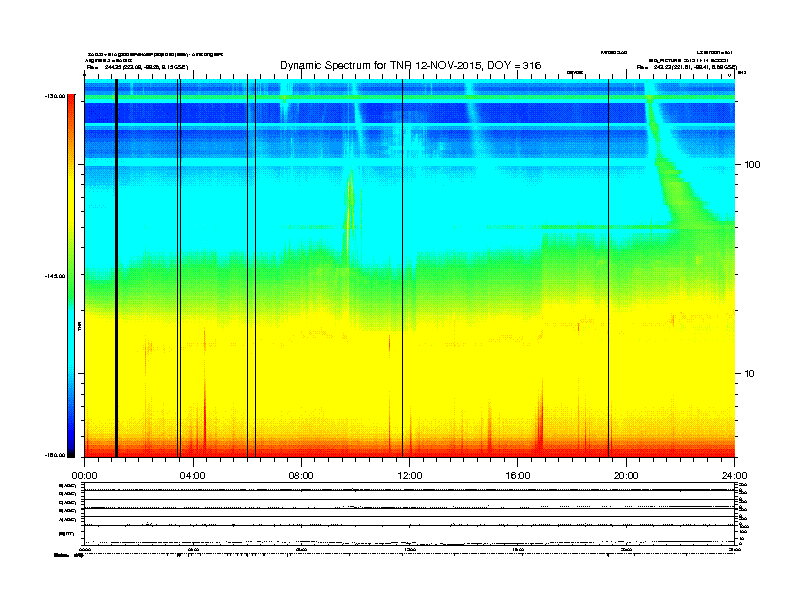Screen dimensions: 792x612
Task: Click the '20:00' time axis label
Action: pos(626,476)
